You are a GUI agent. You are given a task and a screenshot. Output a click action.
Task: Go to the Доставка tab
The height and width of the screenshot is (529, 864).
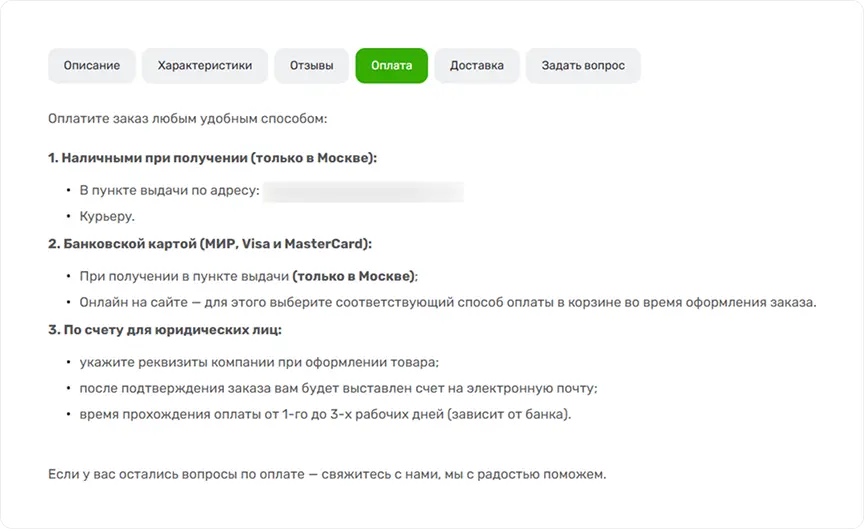tap(477, 66)
